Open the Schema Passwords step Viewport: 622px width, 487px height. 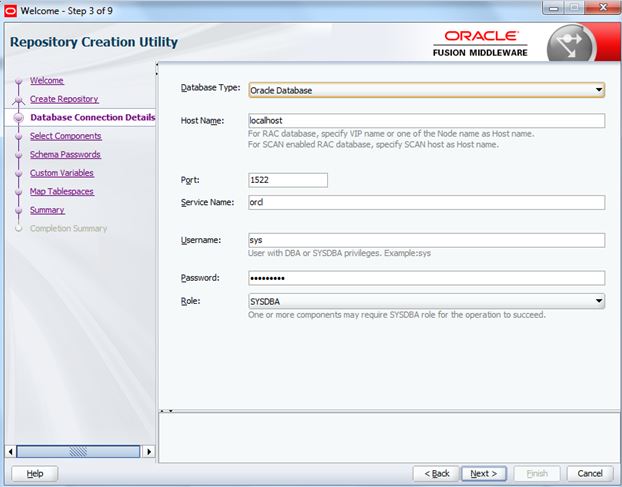[65, 155]
